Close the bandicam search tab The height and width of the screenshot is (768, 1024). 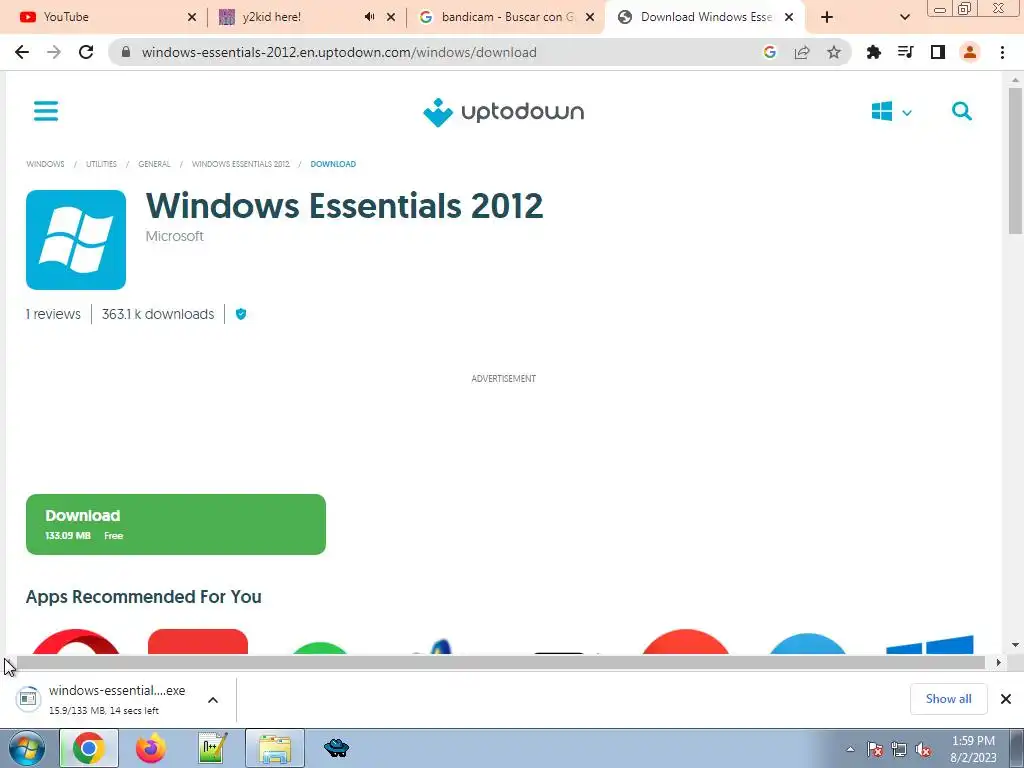tap(590, 17)
